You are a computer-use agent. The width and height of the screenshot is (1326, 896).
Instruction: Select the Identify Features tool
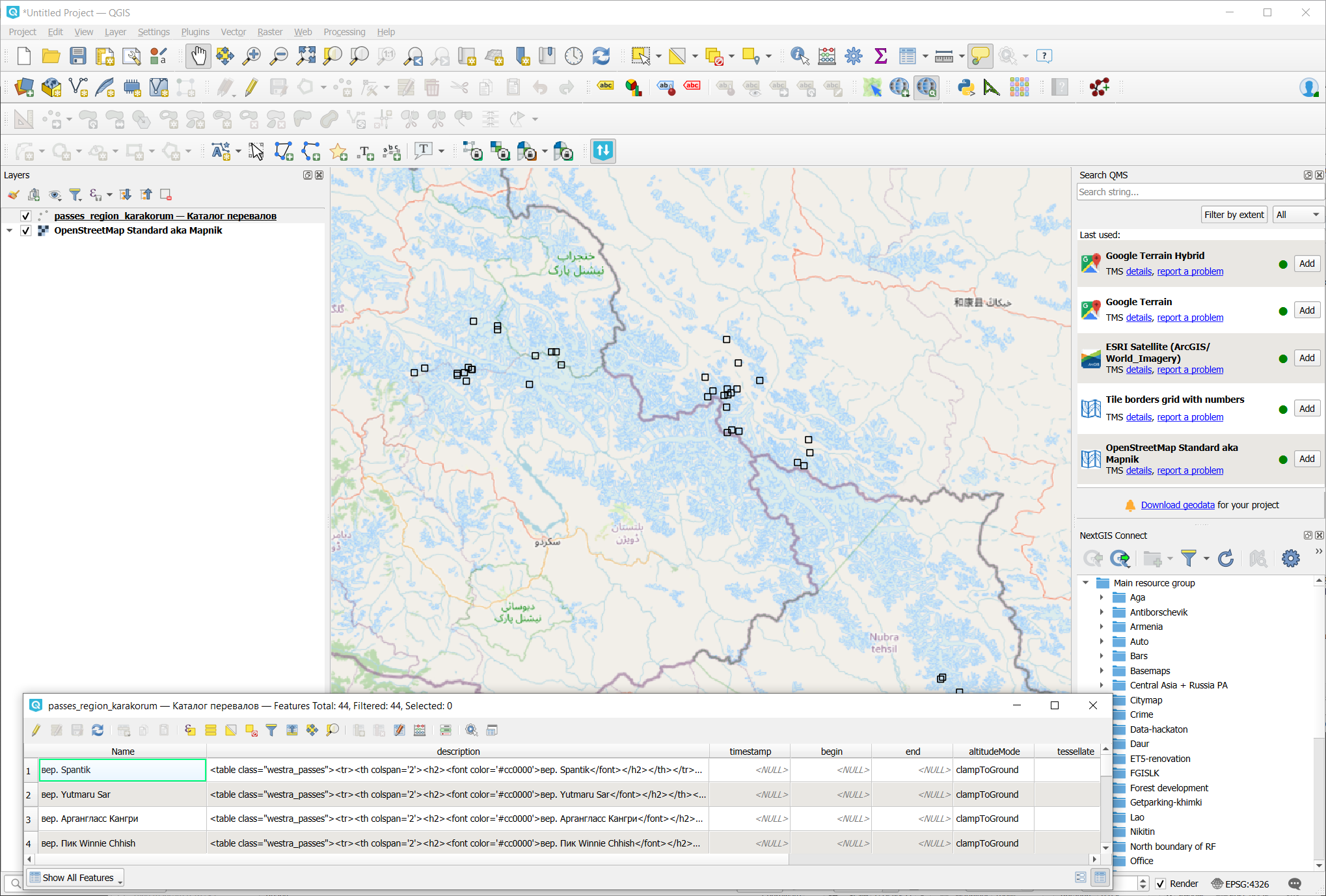(x=800, y=56)
